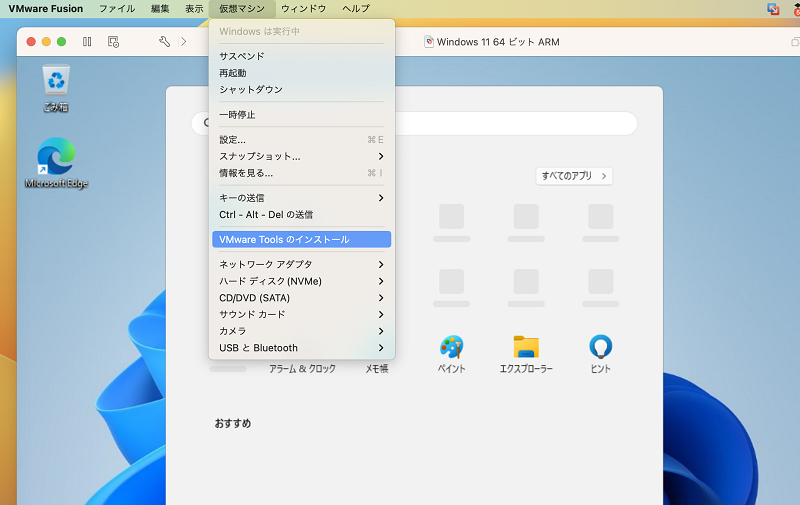Viewport: 800px width, 505px height.
Task: Click the Windows 11 64 ビット ARM title
Action: click(498, 42)
